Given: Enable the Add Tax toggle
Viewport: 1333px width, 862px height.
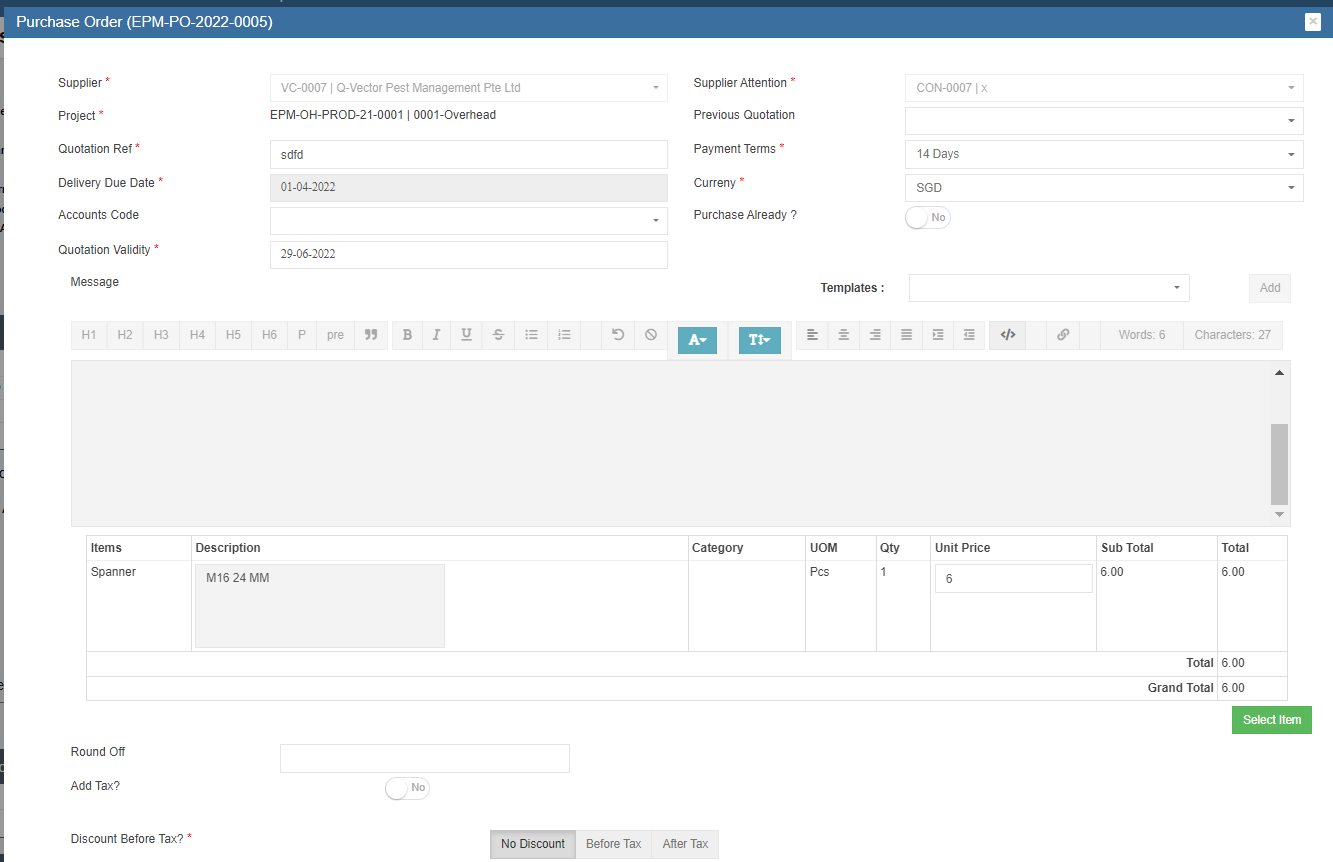Looking at the screenshot, I should pos(407,788).
